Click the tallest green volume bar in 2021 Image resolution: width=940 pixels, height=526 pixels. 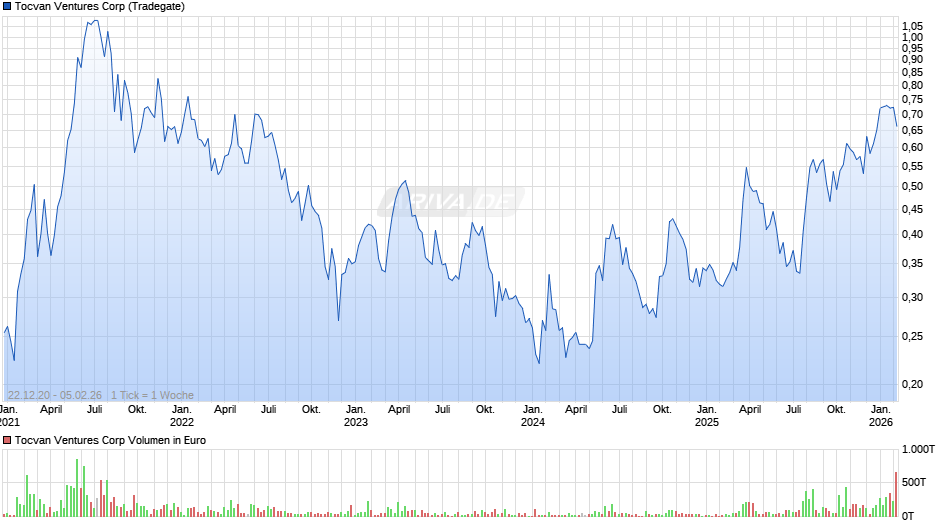tap(77, 488)
